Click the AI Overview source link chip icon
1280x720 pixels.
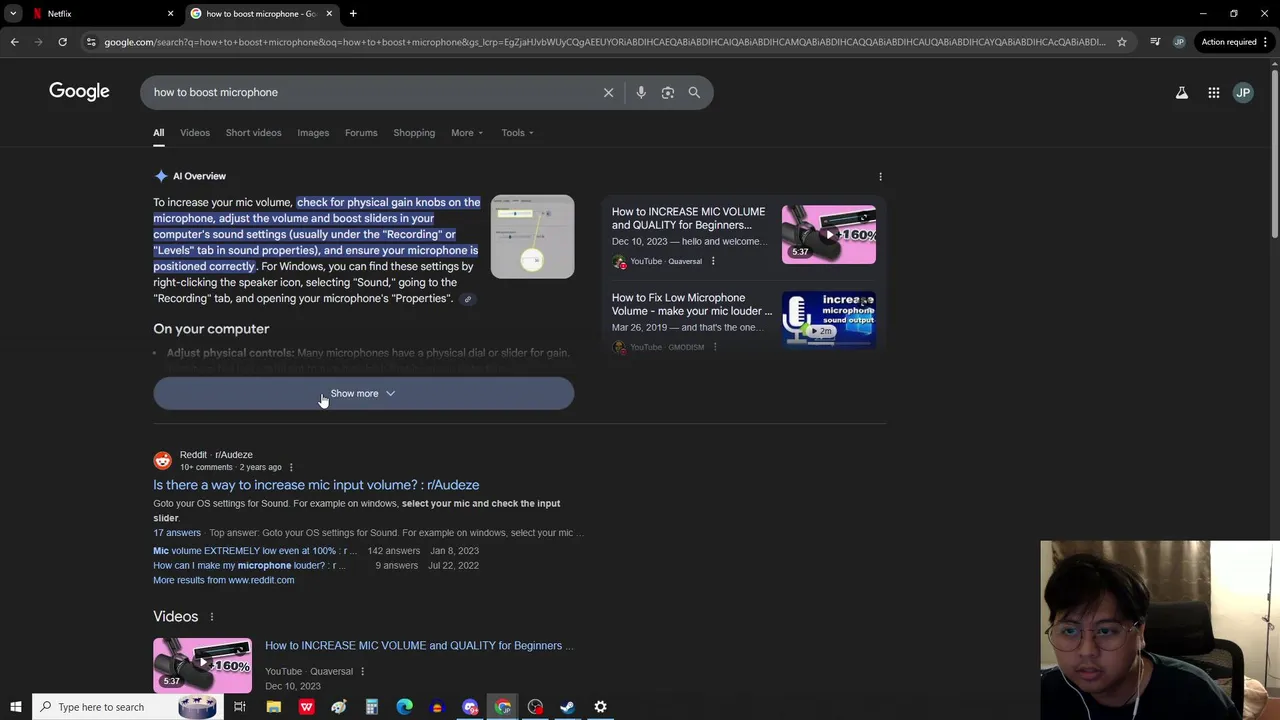click(x=467, y=299)
